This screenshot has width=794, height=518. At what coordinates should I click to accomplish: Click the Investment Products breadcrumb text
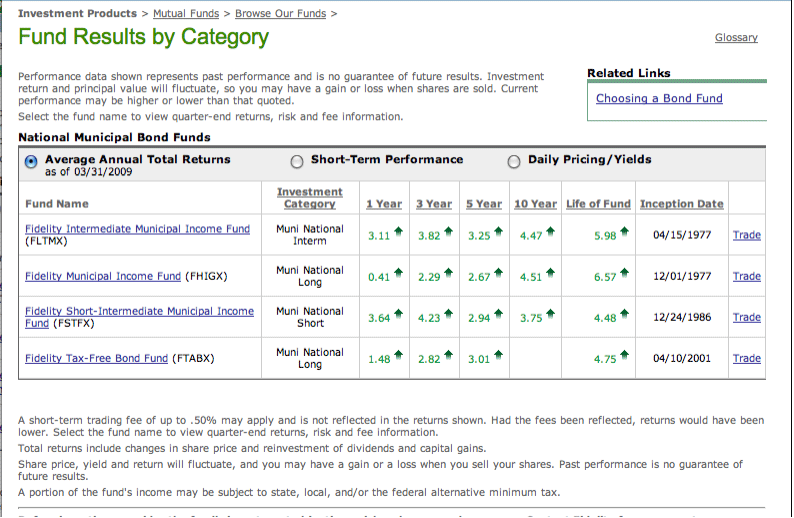click(77, 14)
